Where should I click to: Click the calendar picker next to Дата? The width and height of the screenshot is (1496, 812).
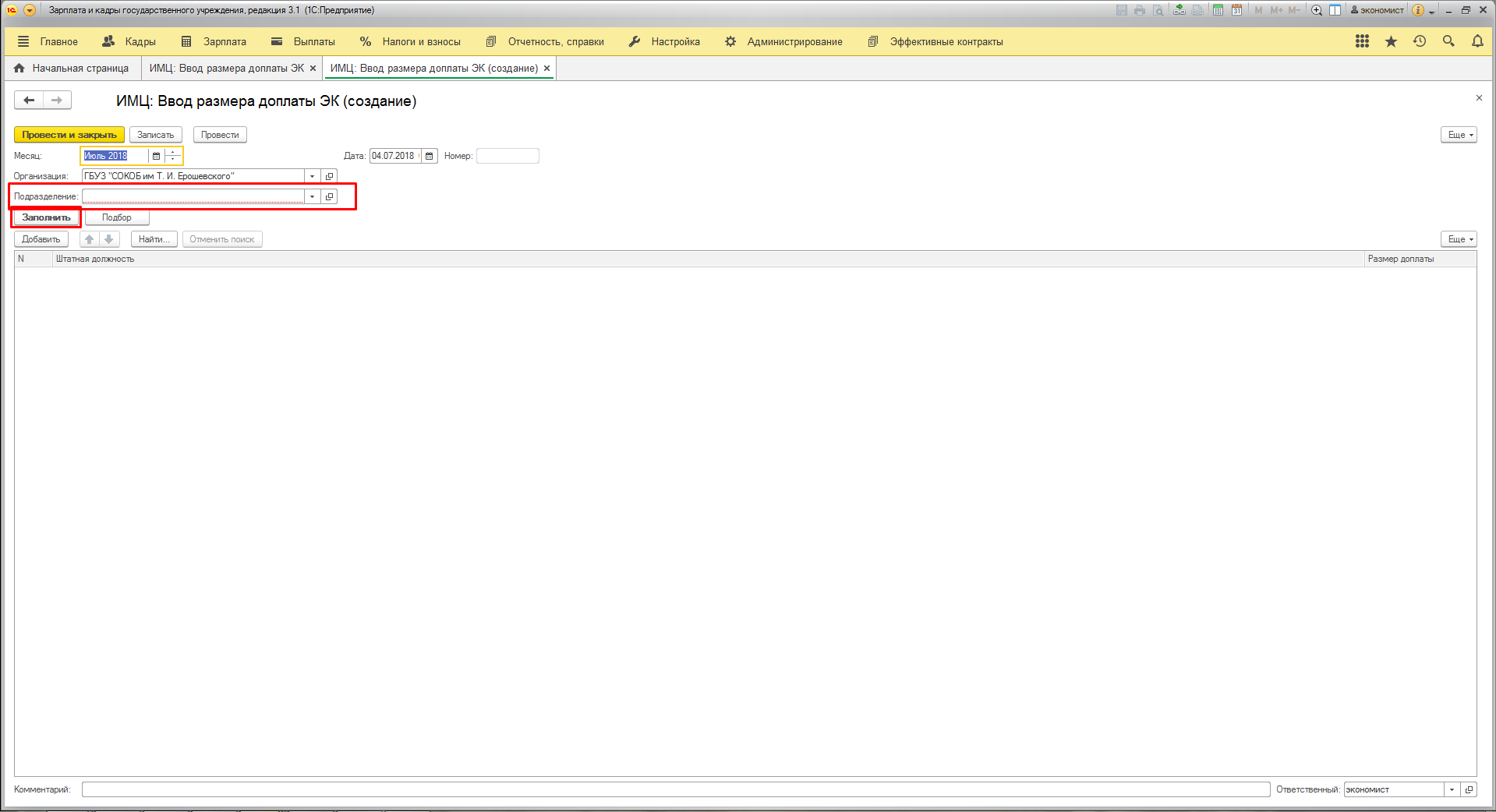click(429, 156)
